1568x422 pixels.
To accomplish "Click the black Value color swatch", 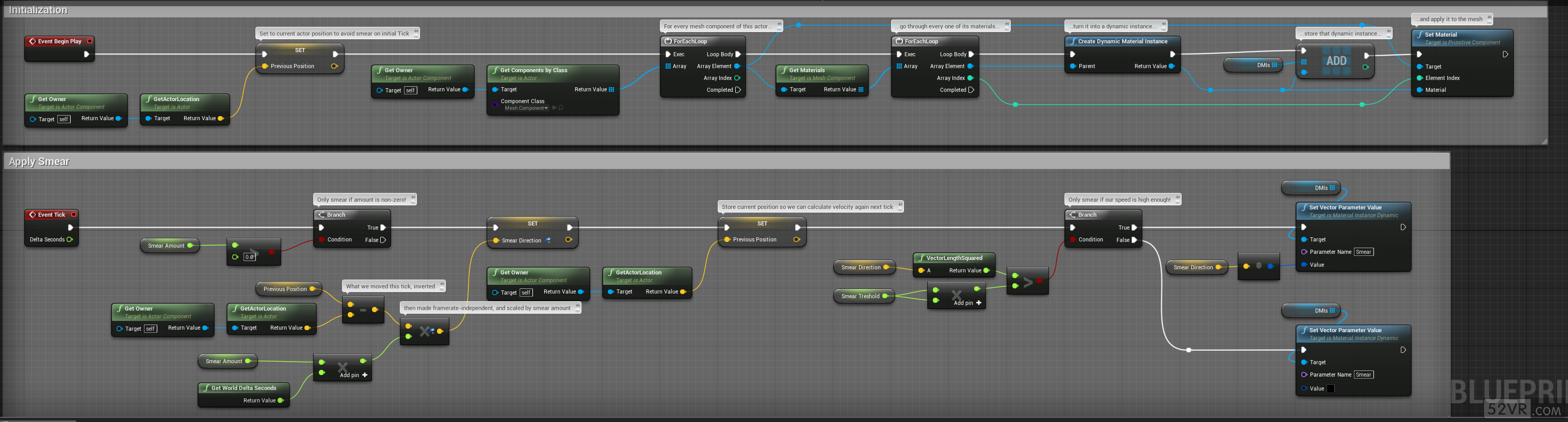I will [1331, 388].
